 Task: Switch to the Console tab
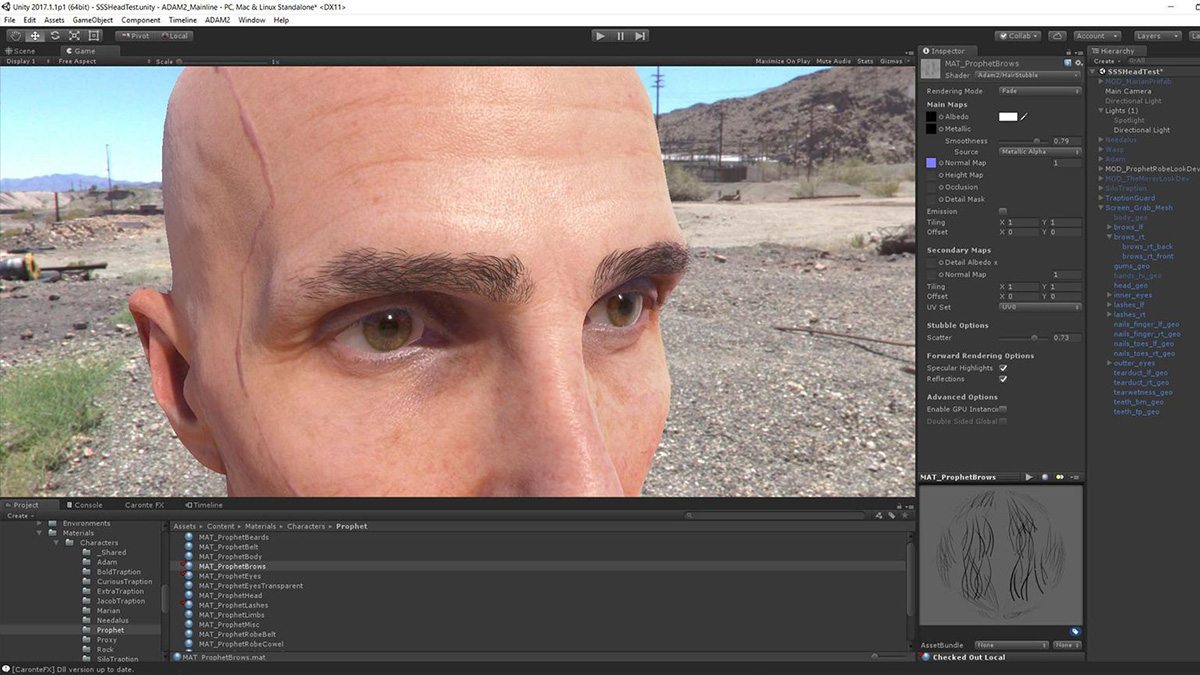(88, 505)
